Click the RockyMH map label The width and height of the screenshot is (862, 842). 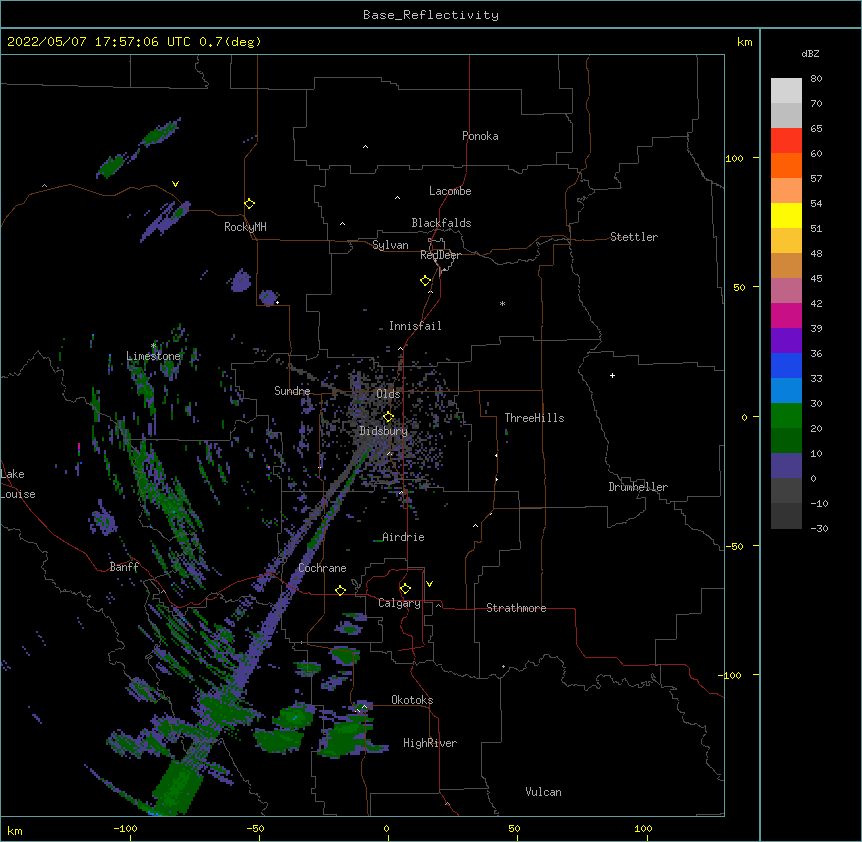pos(245,227)
